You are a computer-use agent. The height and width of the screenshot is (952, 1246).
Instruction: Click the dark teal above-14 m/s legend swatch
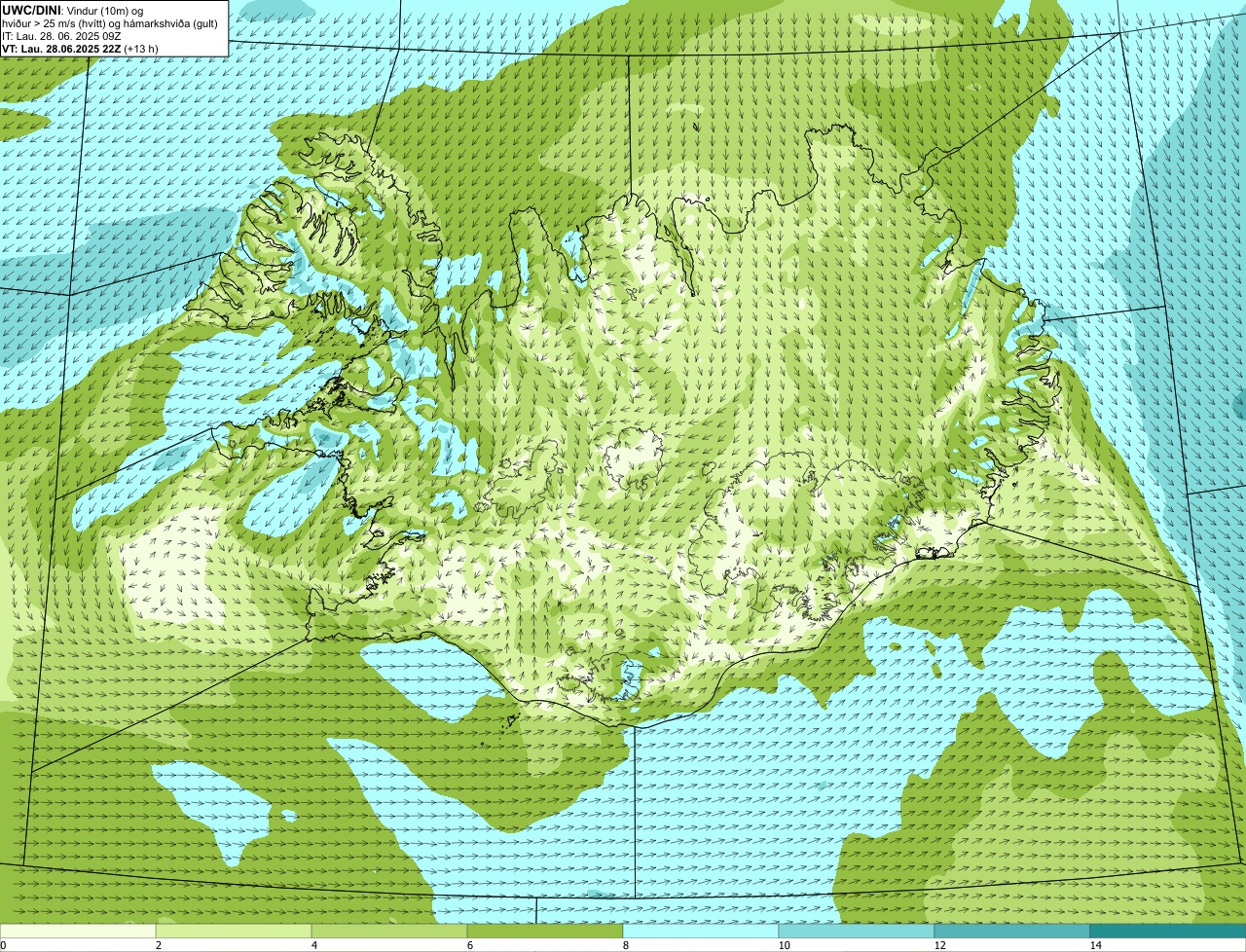pyautogui.click(x=1168, y=931)
